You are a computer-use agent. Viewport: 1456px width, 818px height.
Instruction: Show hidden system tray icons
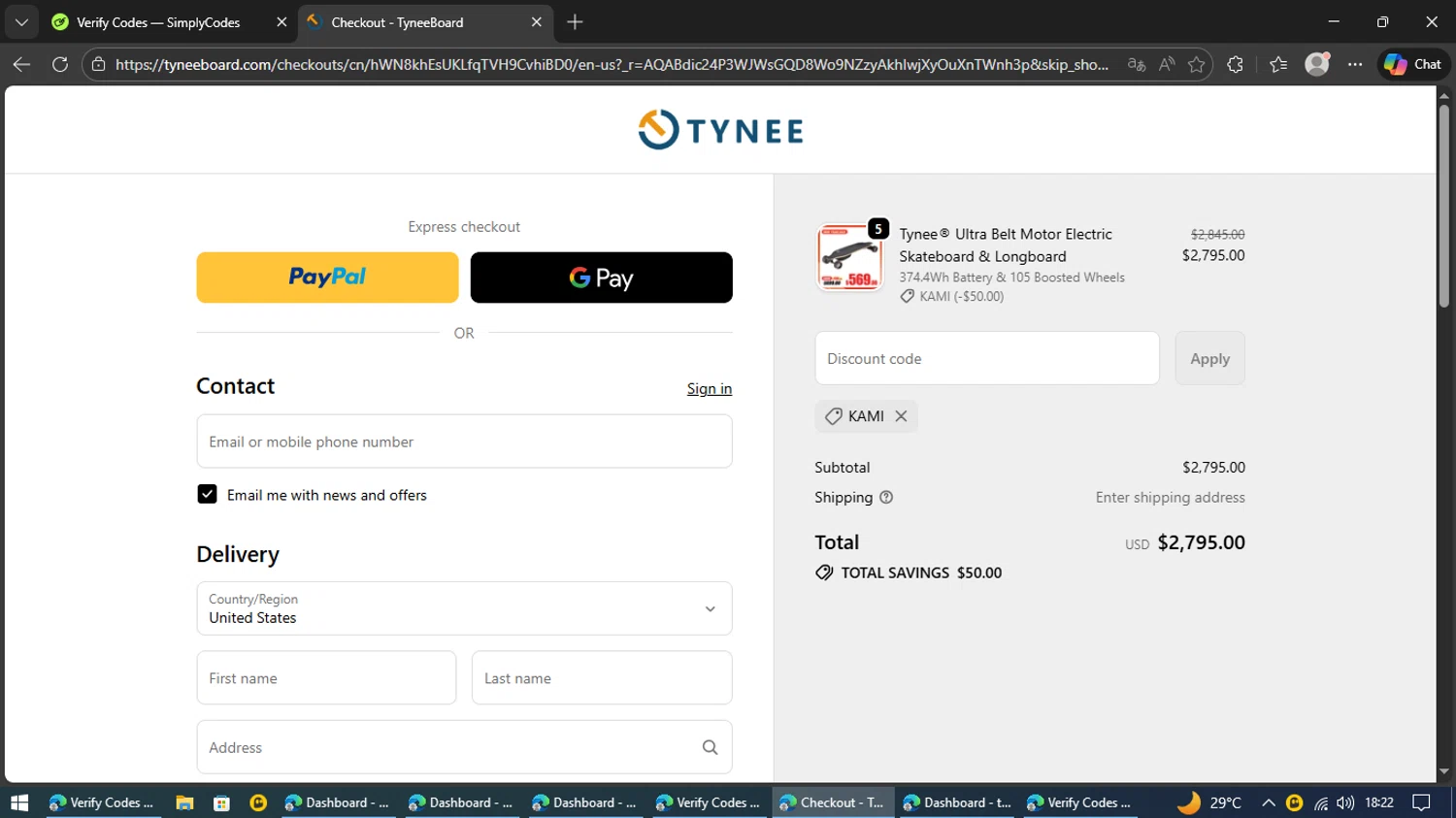pos(1268,802)
